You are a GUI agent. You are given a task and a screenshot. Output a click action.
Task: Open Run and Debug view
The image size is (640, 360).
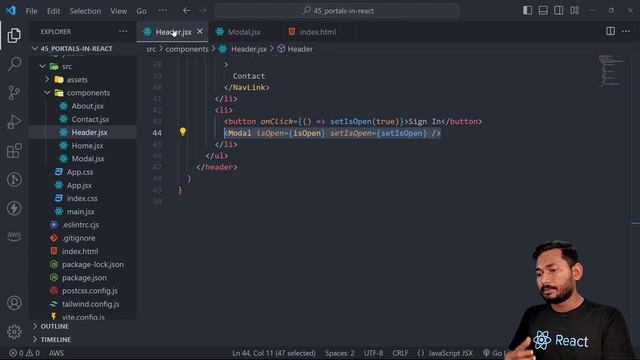click(14, 122)
